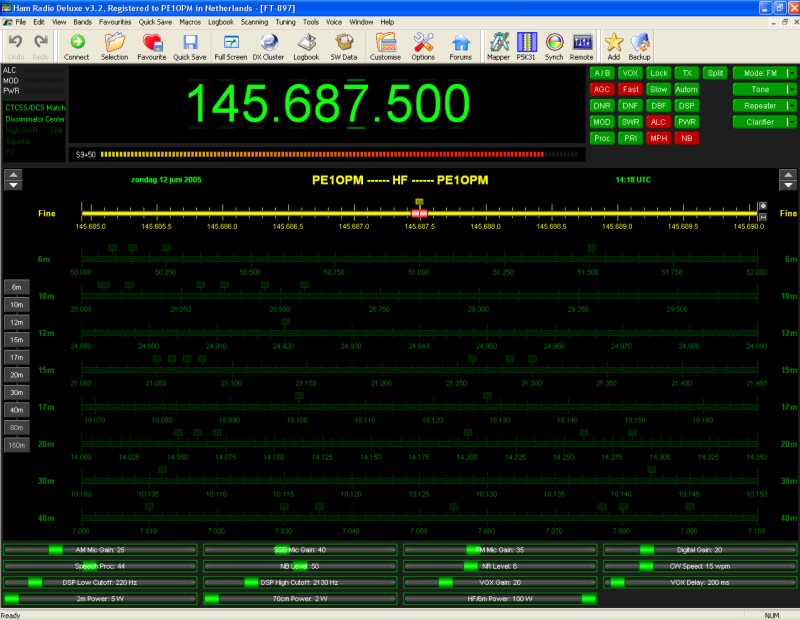Open the DX Cluster tool
The height and width of the screenshot is (620, 800).
[x=268, y=46]
